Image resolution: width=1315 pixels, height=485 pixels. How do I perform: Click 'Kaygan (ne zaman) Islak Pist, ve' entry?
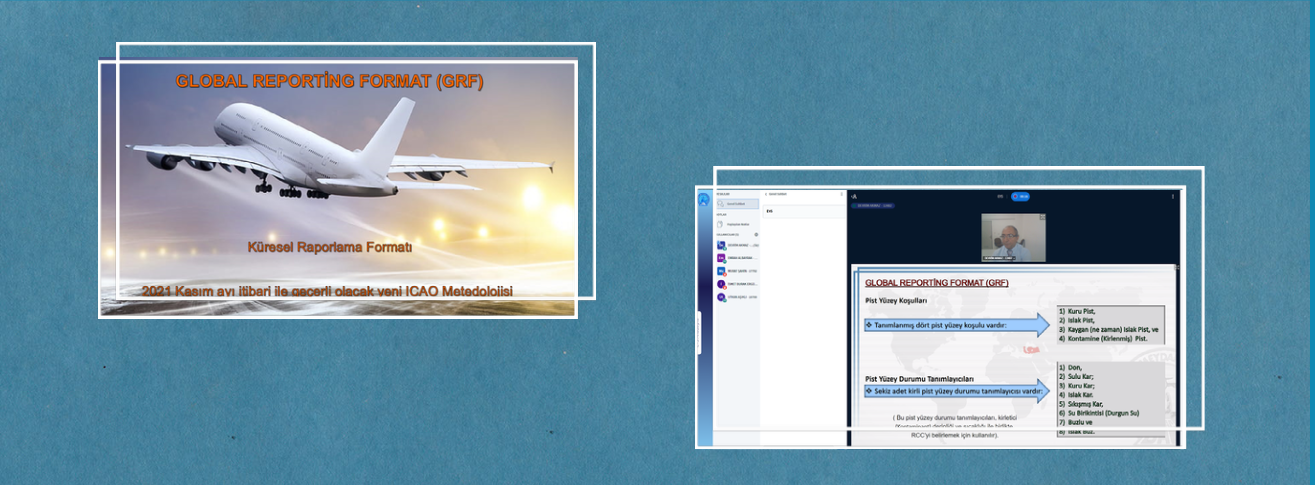click(1108, 330)
